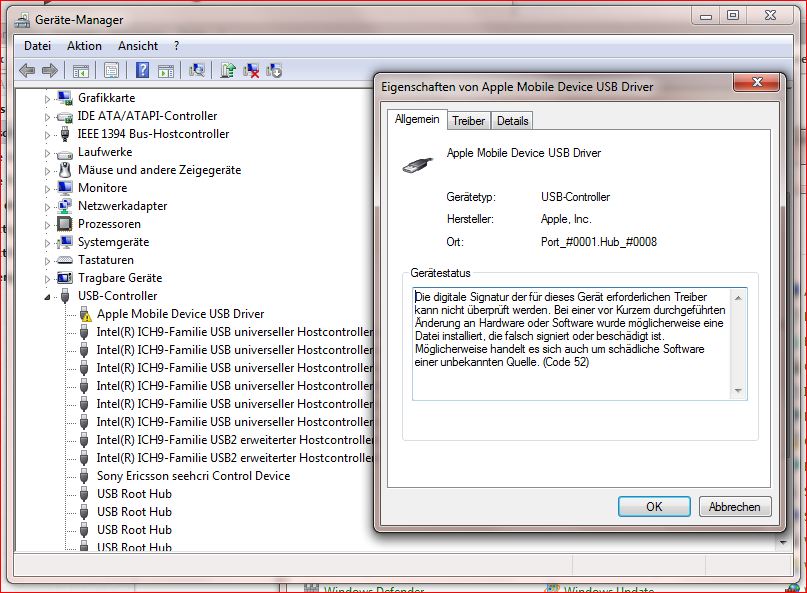Click the 'USB-Controller' Gerätetyp value in dialog
The width and height of the screenshot is (807, 593).
click(575, 197)
